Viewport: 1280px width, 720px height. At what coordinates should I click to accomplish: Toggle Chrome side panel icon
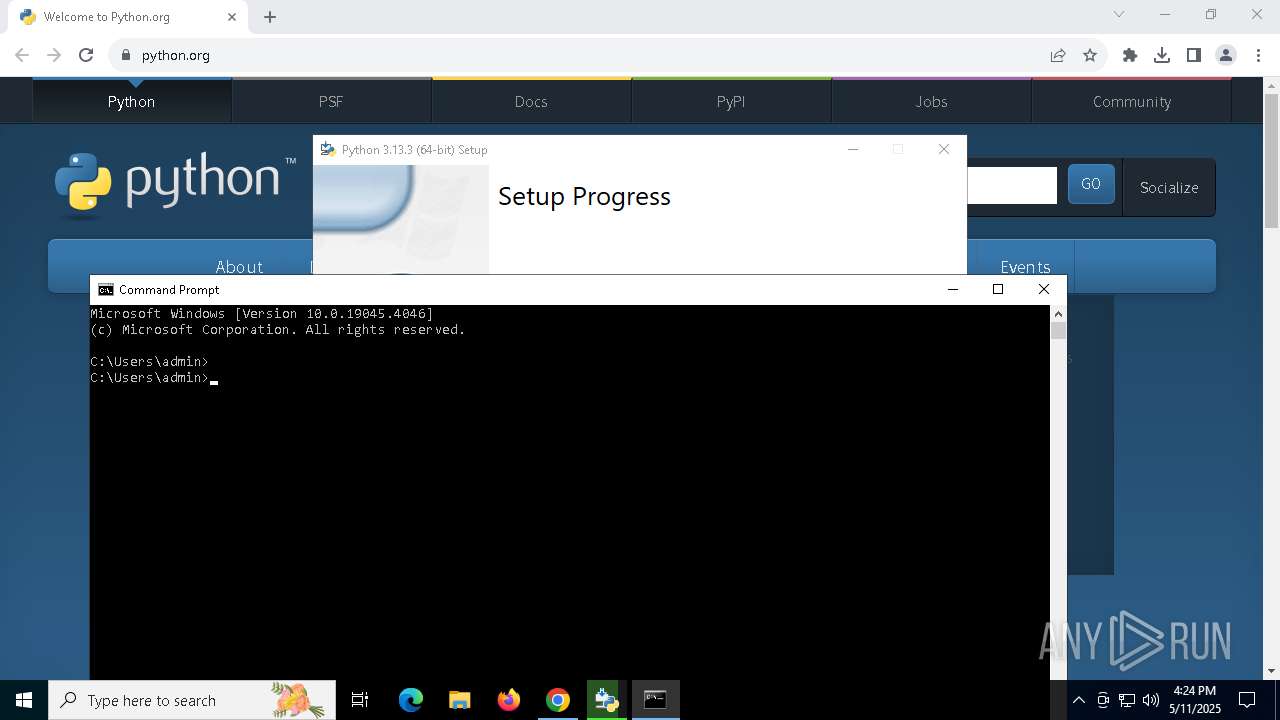click(x=1194, y=55)
